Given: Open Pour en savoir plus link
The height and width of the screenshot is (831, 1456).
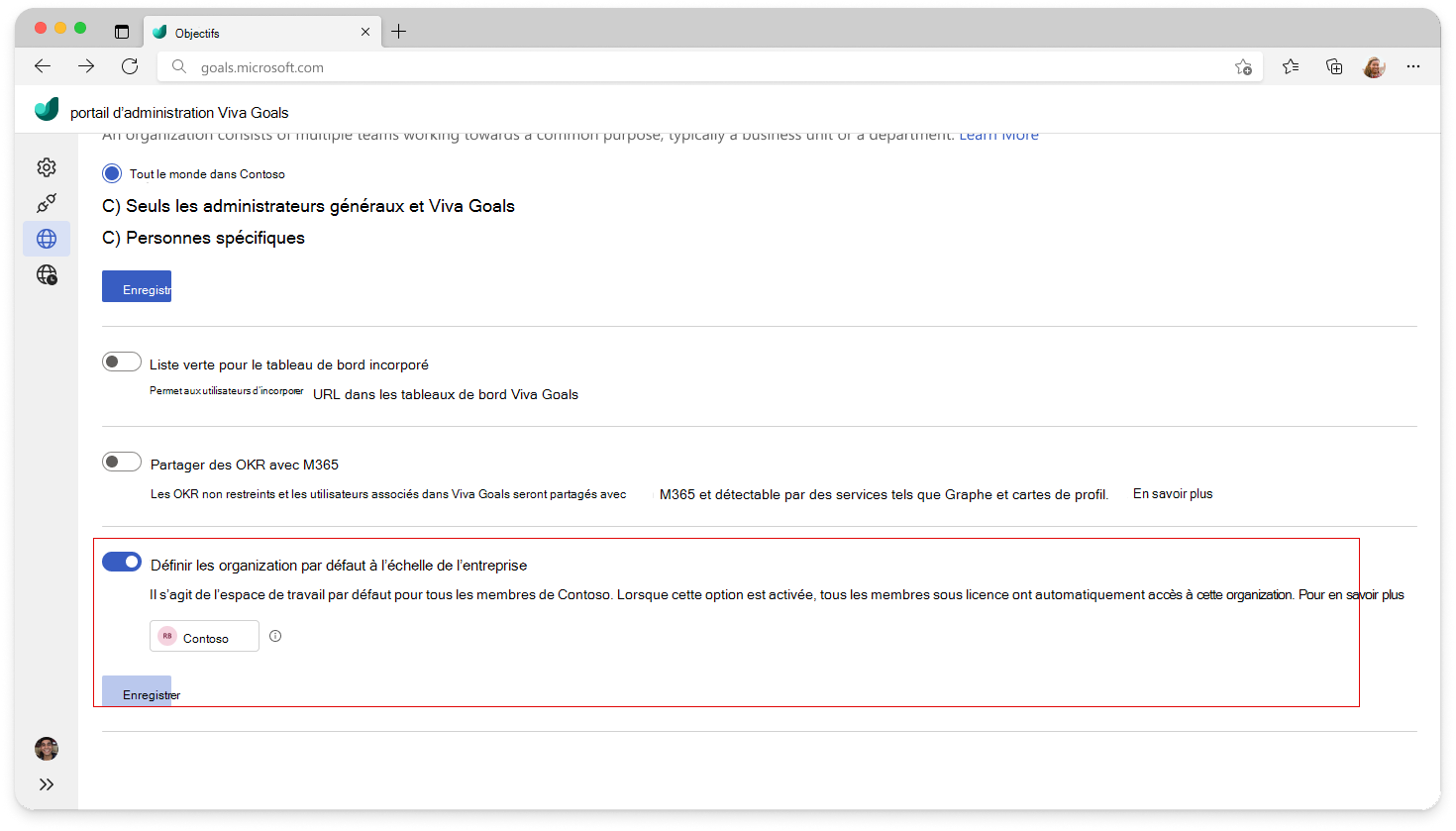Looking at the screenshot, I should (x=1351, y=594).
